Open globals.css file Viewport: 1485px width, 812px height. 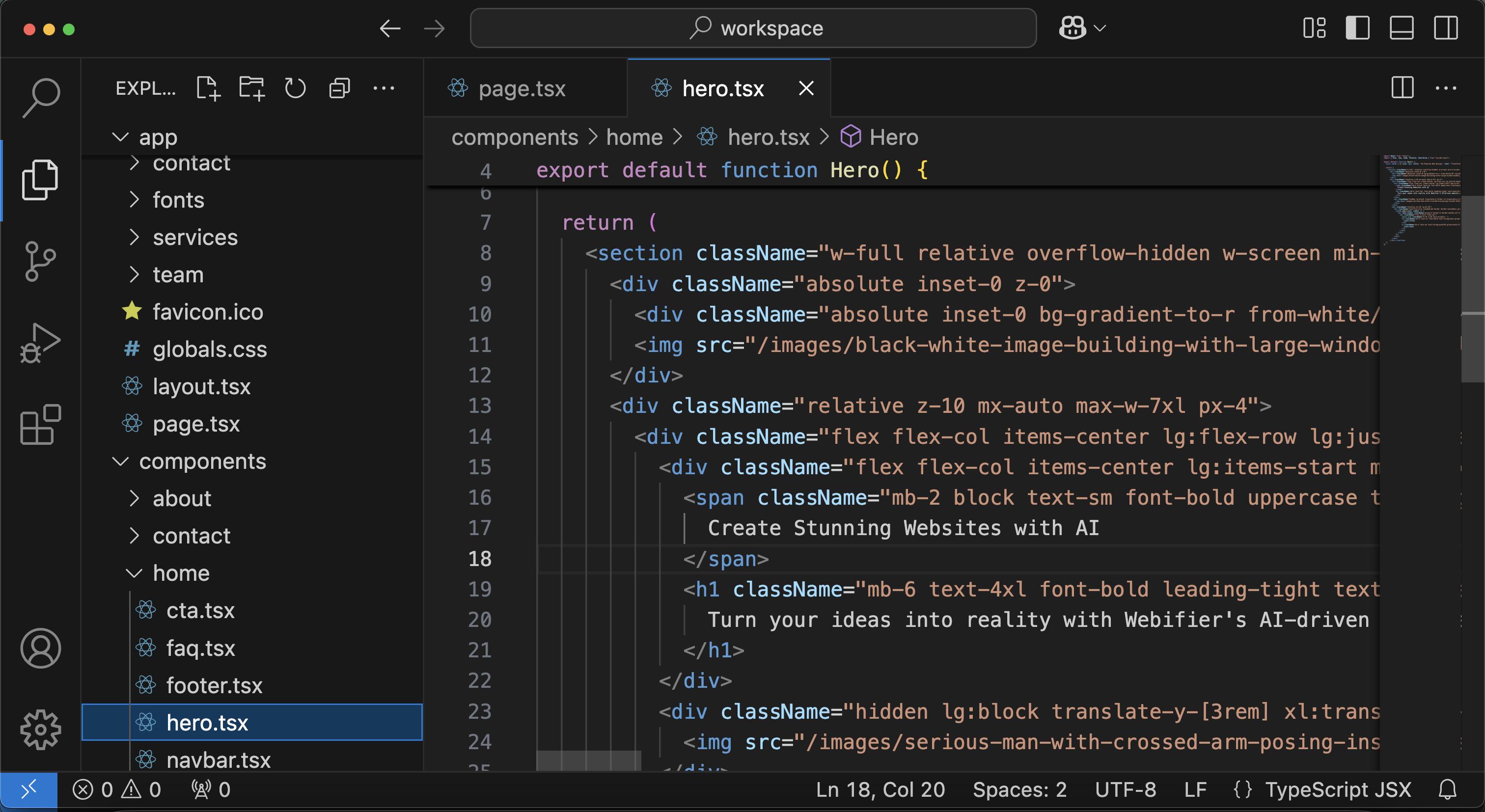(252, 349)
